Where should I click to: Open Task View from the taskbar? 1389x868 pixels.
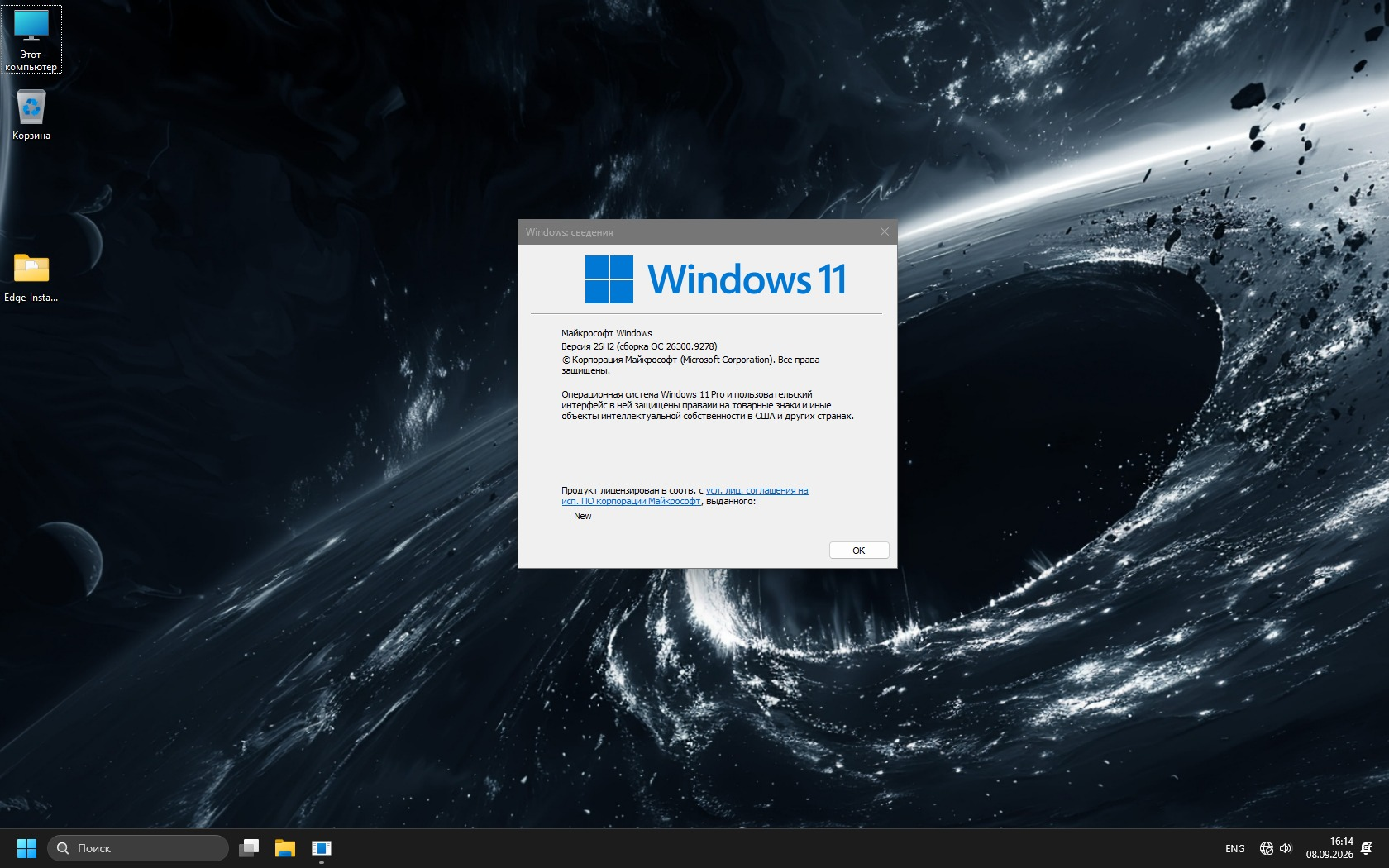coord(249,848)
